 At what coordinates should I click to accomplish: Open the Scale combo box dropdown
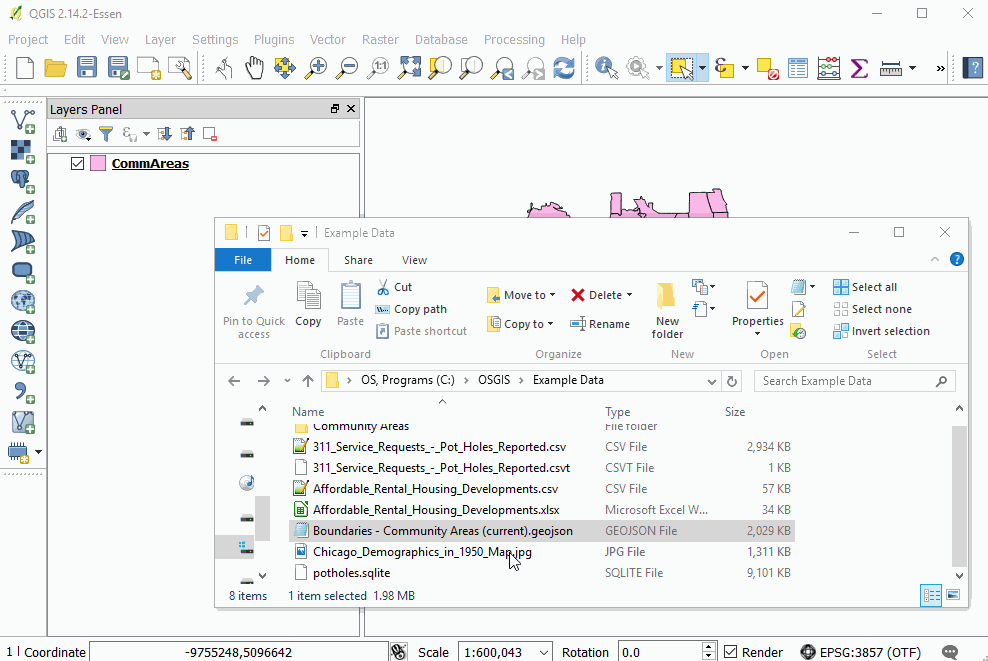(x=543, y=652)
